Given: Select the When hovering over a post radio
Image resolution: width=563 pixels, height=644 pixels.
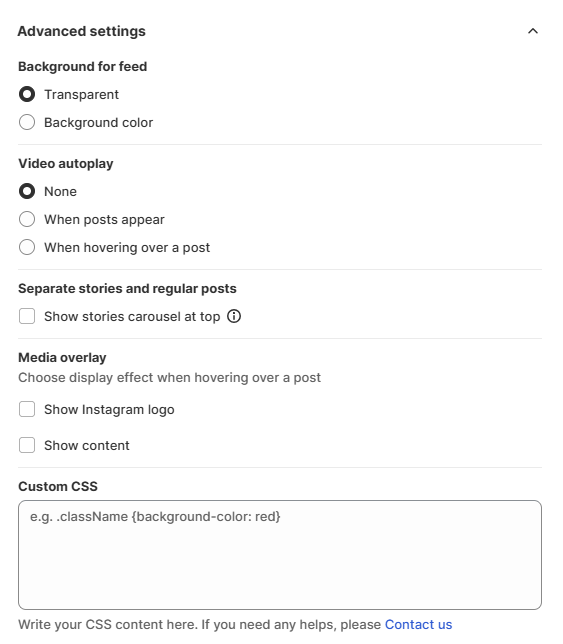Looking at the screenshot, I should [27, 247].
